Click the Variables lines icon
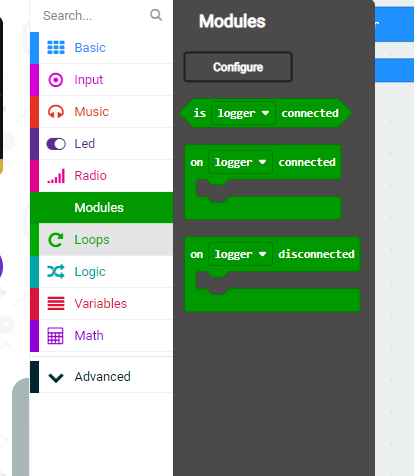The height and width of the screenshot is (476, 414). coord(56,303)
